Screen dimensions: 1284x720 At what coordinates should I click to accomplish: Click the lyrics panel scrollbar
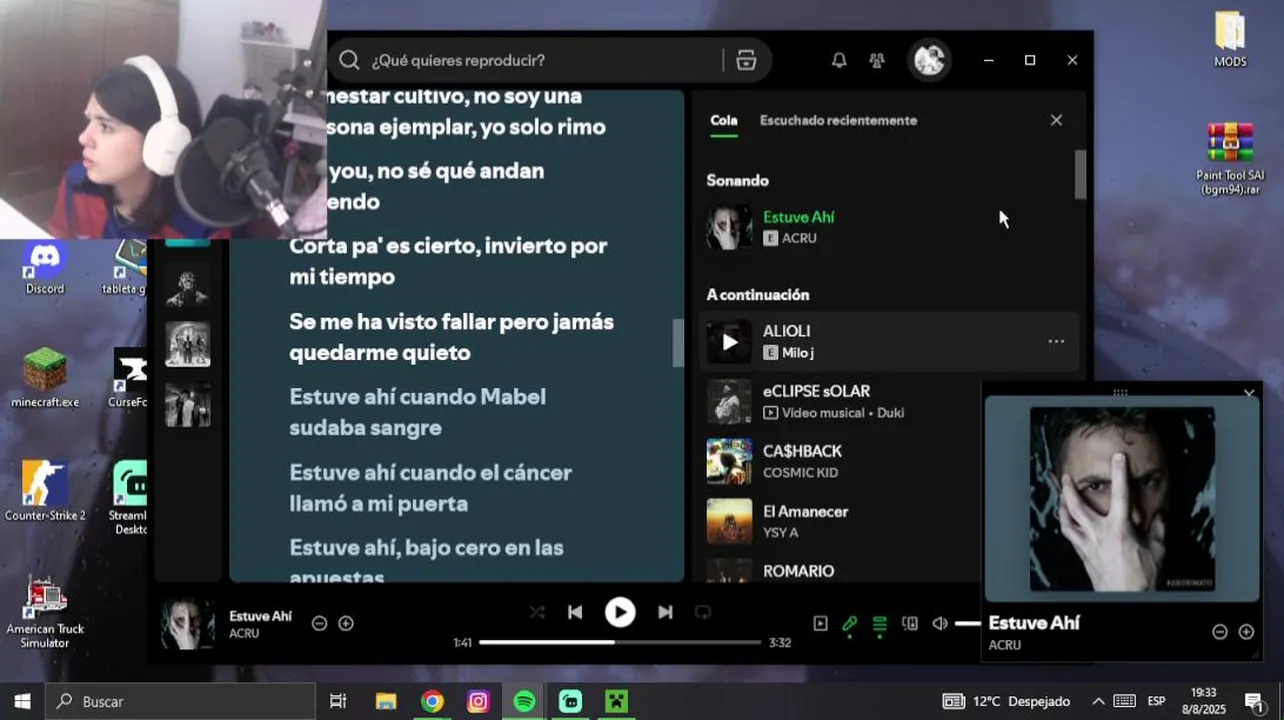(678, 343)
